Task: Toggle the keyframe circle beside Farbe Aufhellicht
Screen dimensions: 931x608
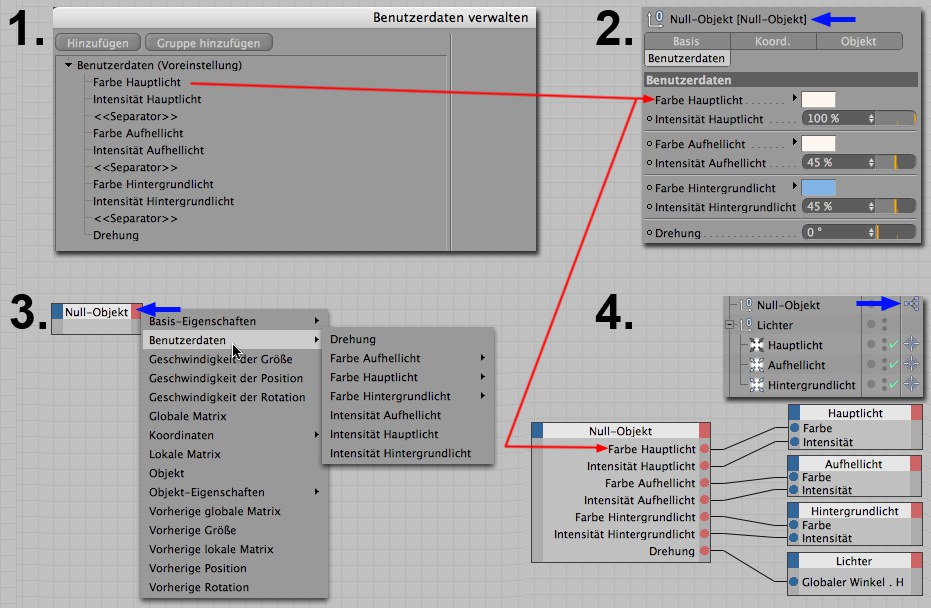Action: [650, 144]
